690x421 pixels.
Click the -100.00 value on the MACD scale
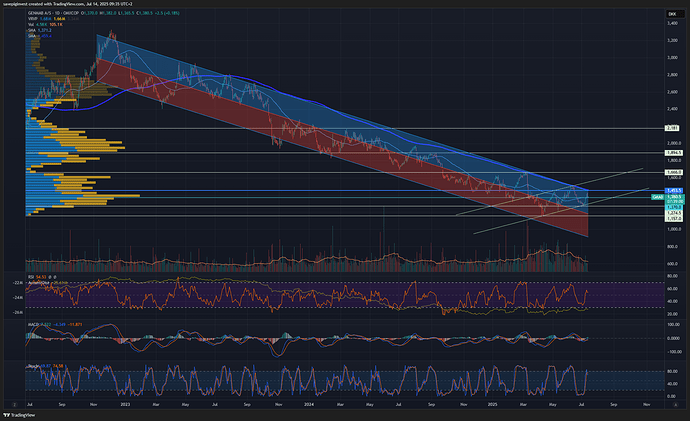tap(673, 352)
